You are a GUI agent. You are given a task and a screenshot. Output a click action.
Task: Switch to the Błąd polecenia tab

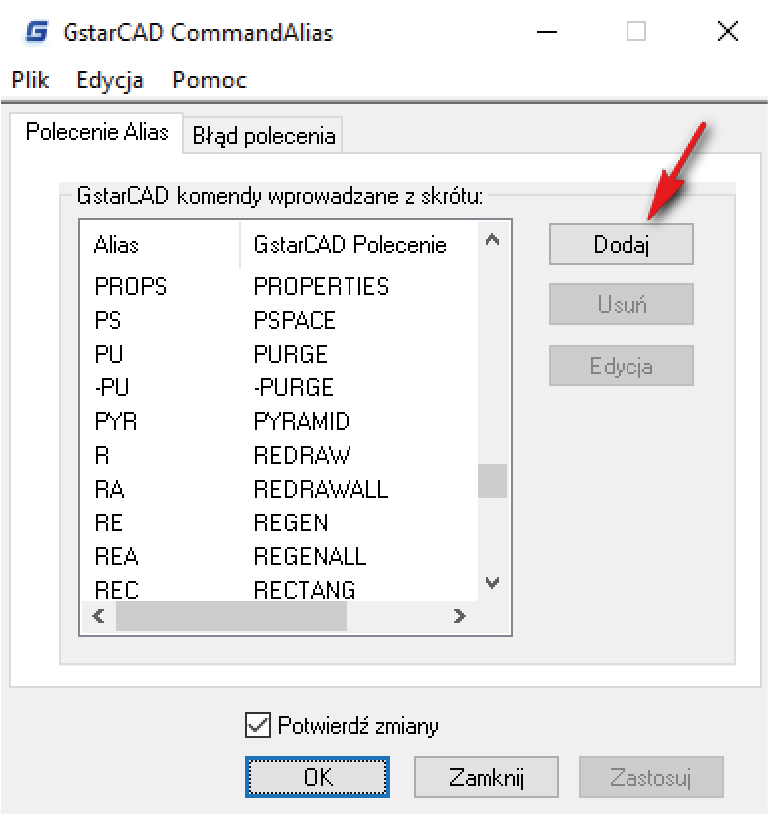pos(263,135)
